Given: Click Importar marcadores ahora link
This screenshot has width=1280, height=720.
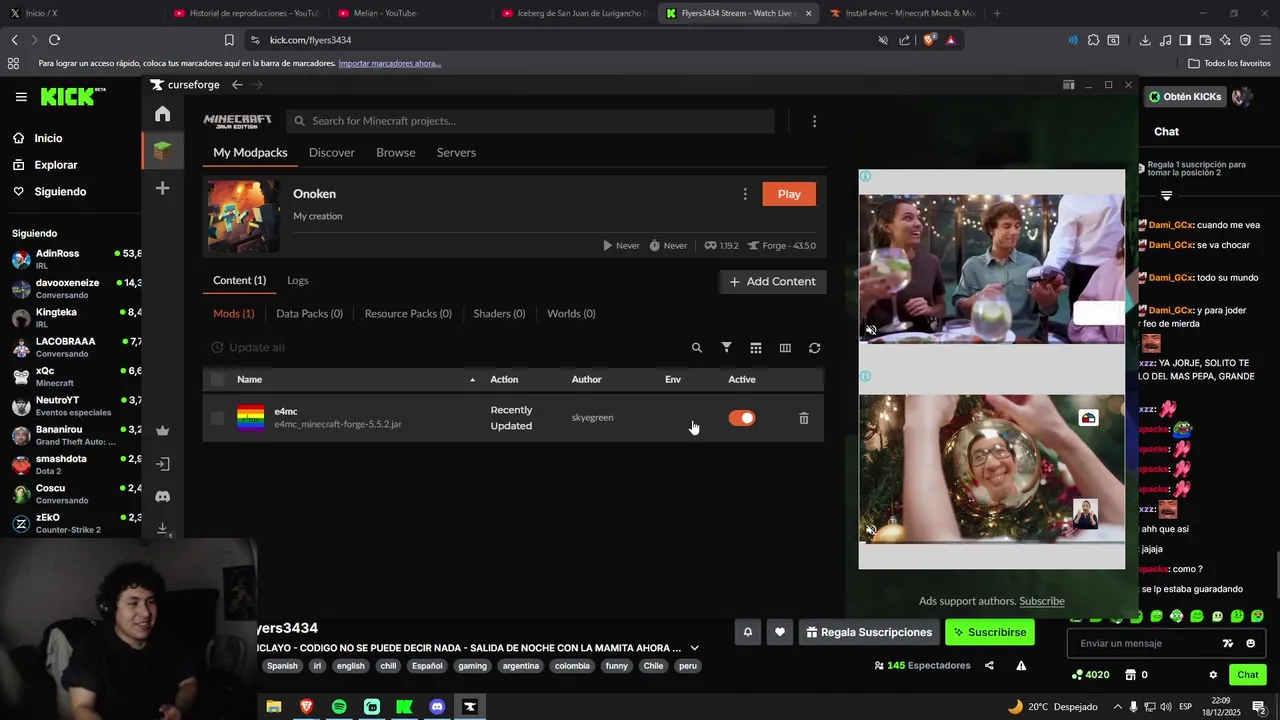Looking at the screenshot, I should 389,63.
